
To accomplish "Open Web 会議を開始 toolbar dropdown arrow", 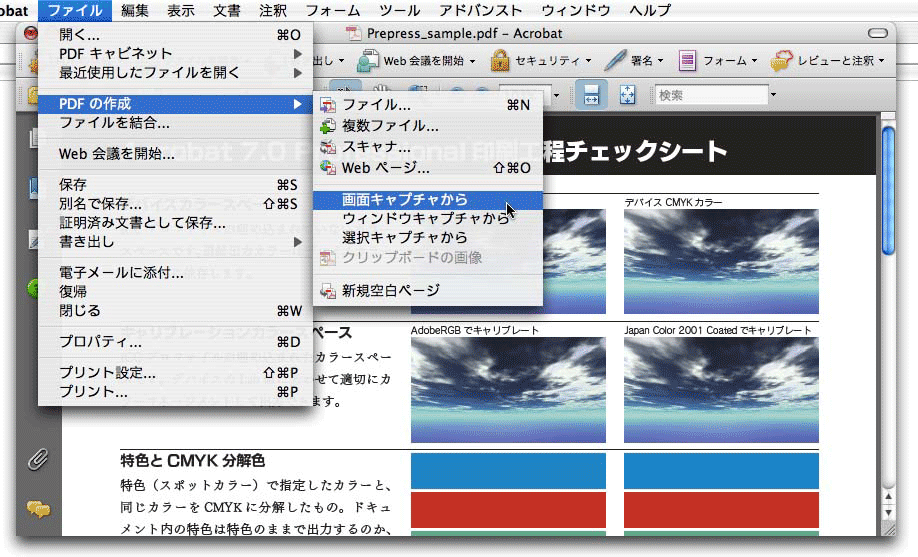I will tap(472, 61).
